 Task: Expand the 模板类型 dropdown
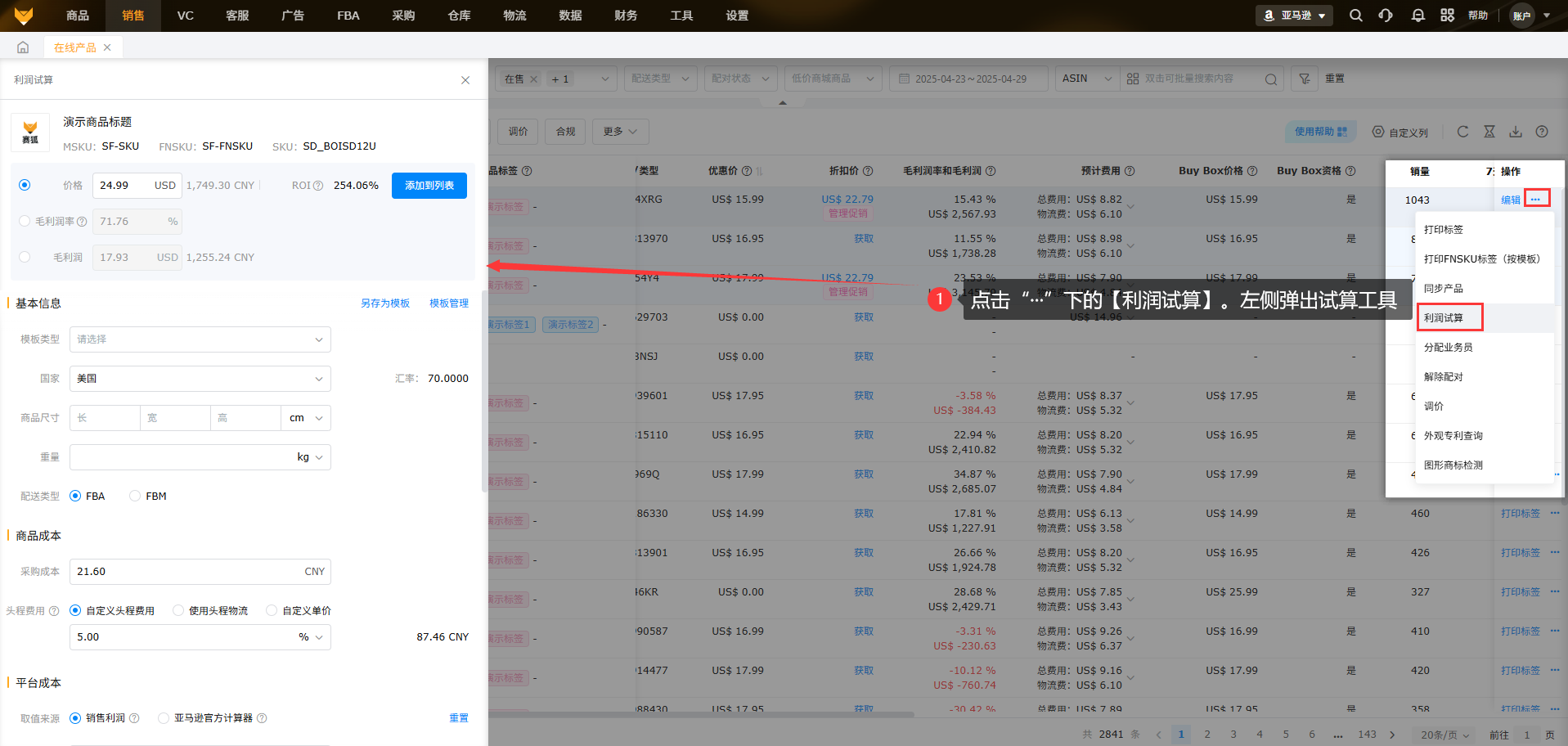pyautogui.click(x=200, y=339)
